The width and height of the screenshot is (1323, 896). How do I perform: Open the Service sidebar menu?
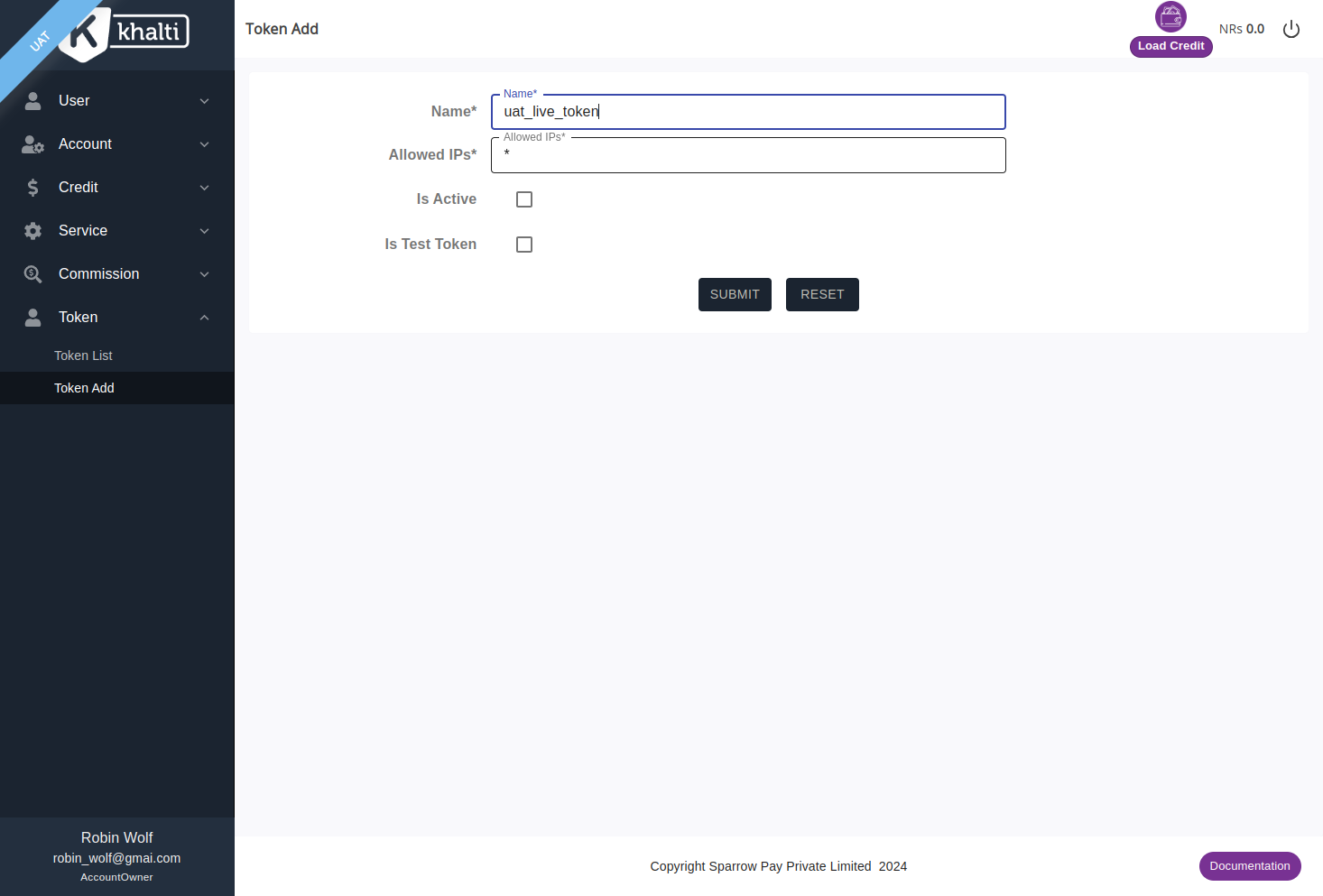[x=117, y=231]
